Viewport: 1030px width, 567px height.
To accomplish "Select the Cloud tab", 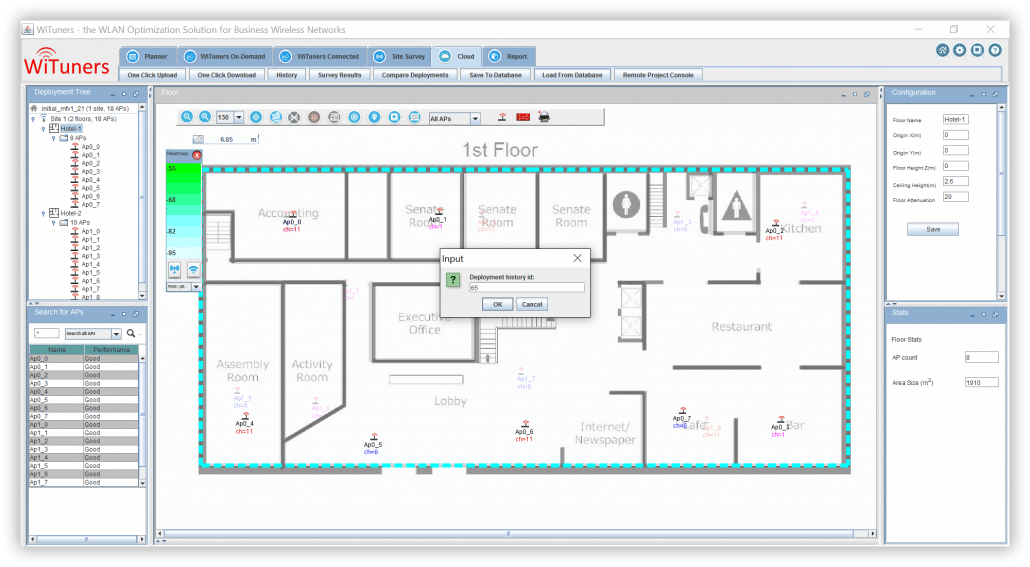I will (457, 57).
